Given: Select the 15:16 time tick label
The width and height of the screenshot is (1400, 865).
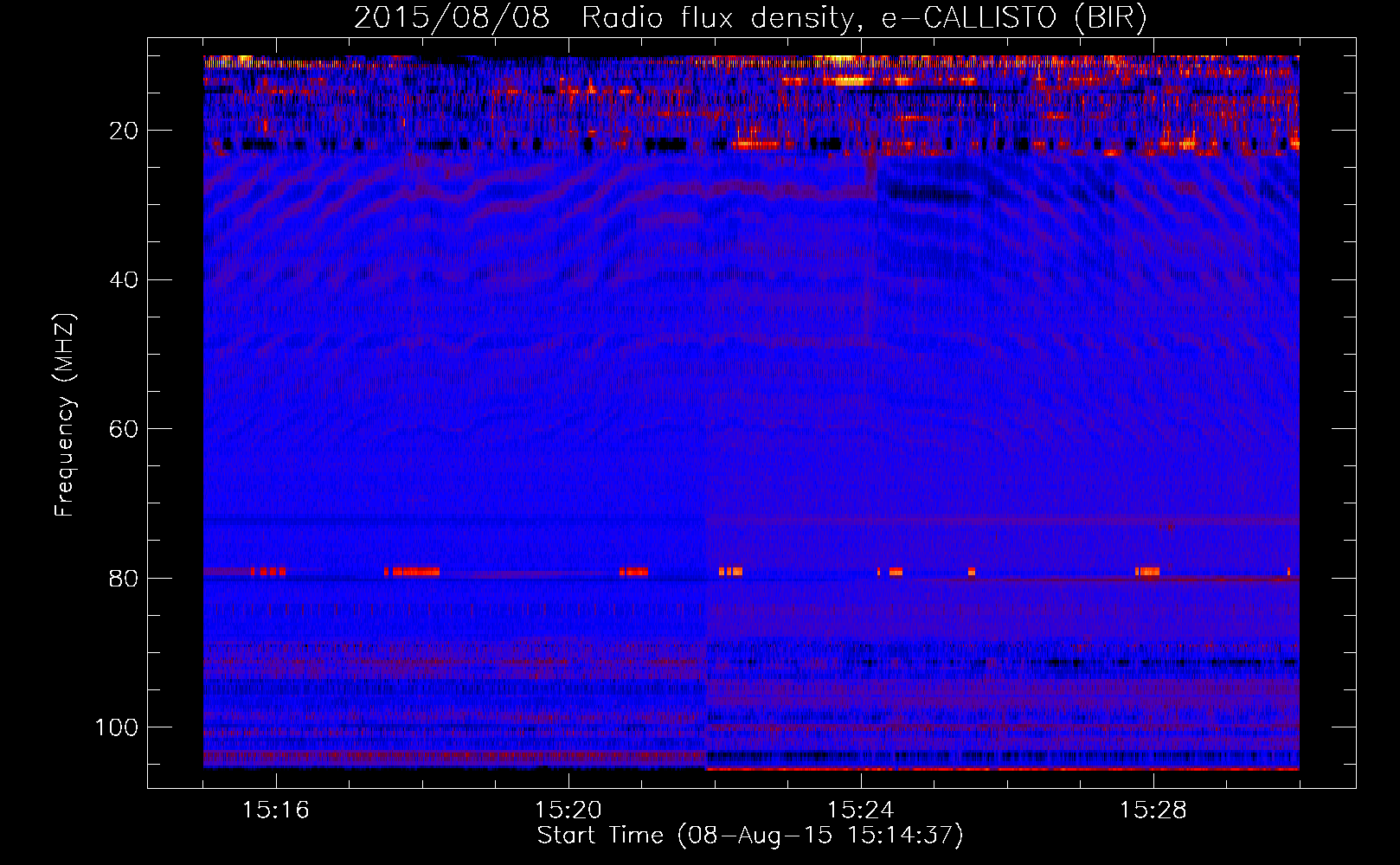Looking at the screenshot, I should tap(276, 811).
